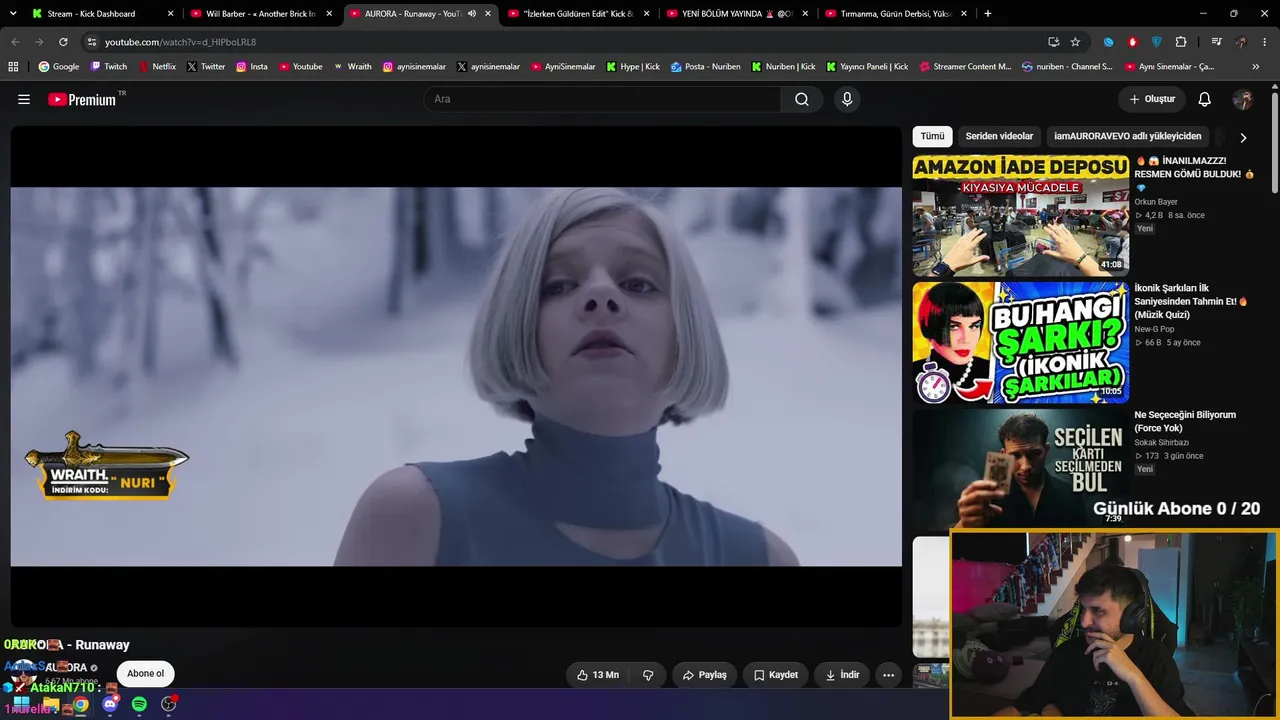Close the Stream - Kick Dashboard tab
The height and width of the screenshot is (720, 1280).
171,14
